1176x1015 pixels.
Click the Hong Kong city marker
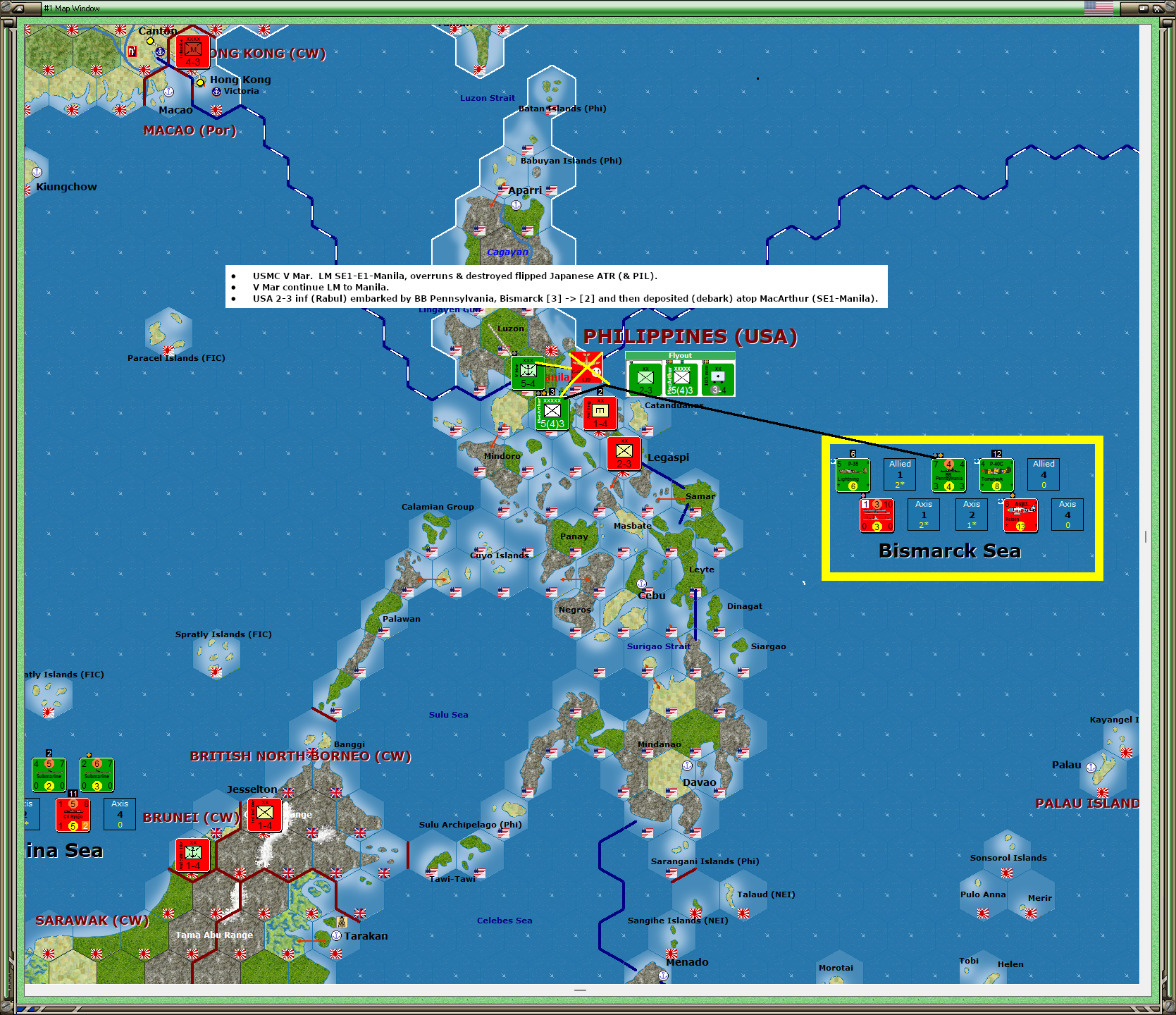pos(200,82)
